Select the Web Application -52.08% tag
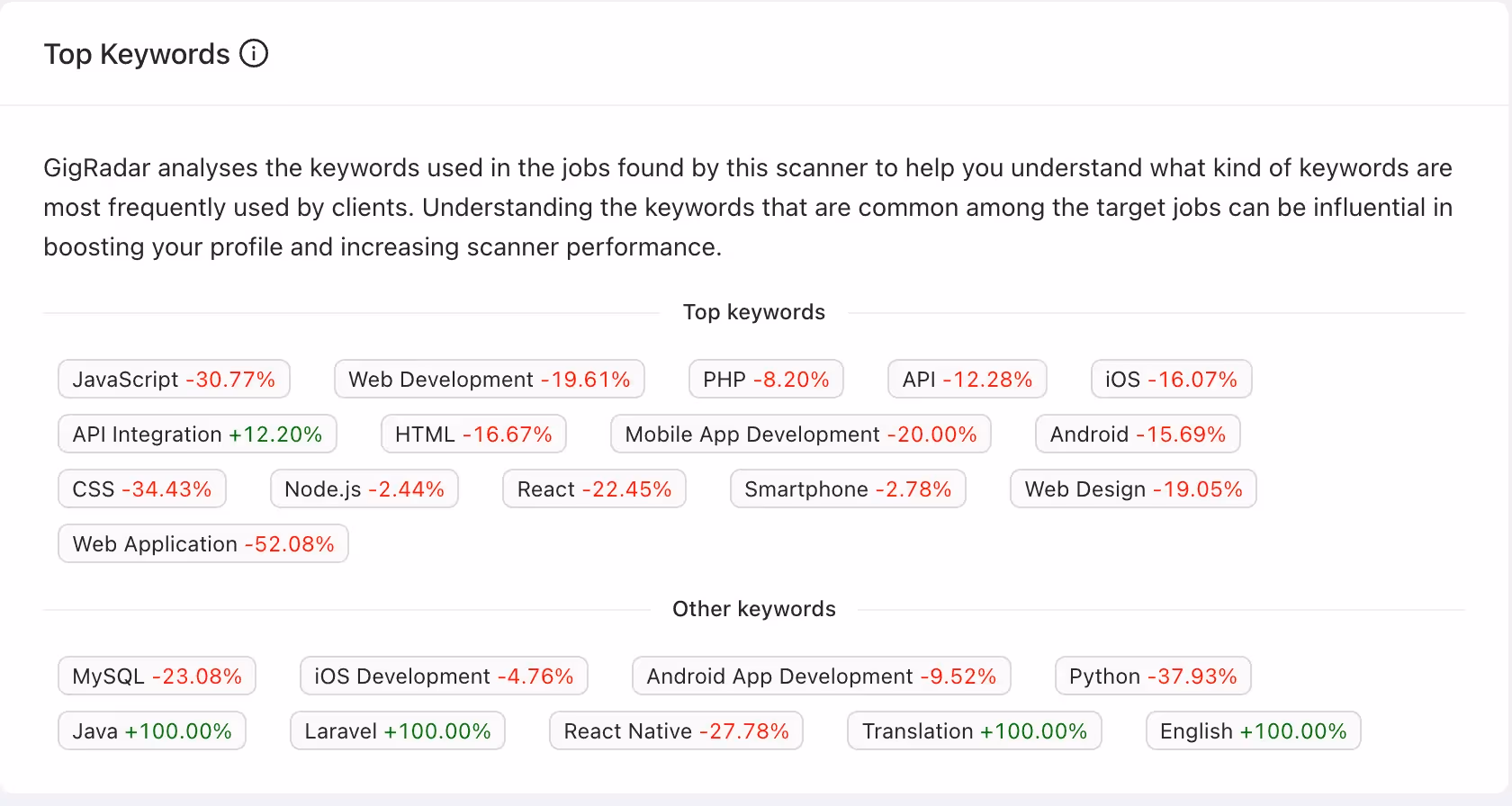Viewport: 1512px width, 806px height. [x=202, y=543]
